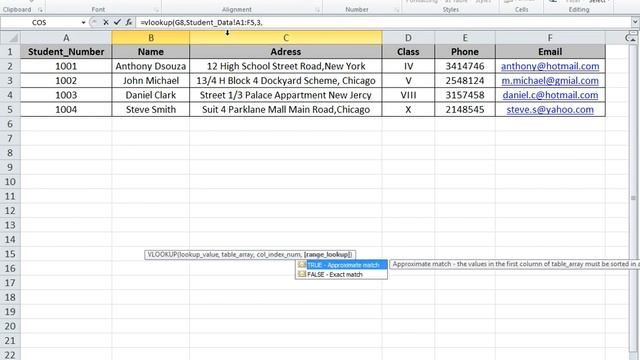Open steve.s@yahoo.com email link
Image resolution: width=640 pixels, height=360 pixels.
click(x=550, y=109)
